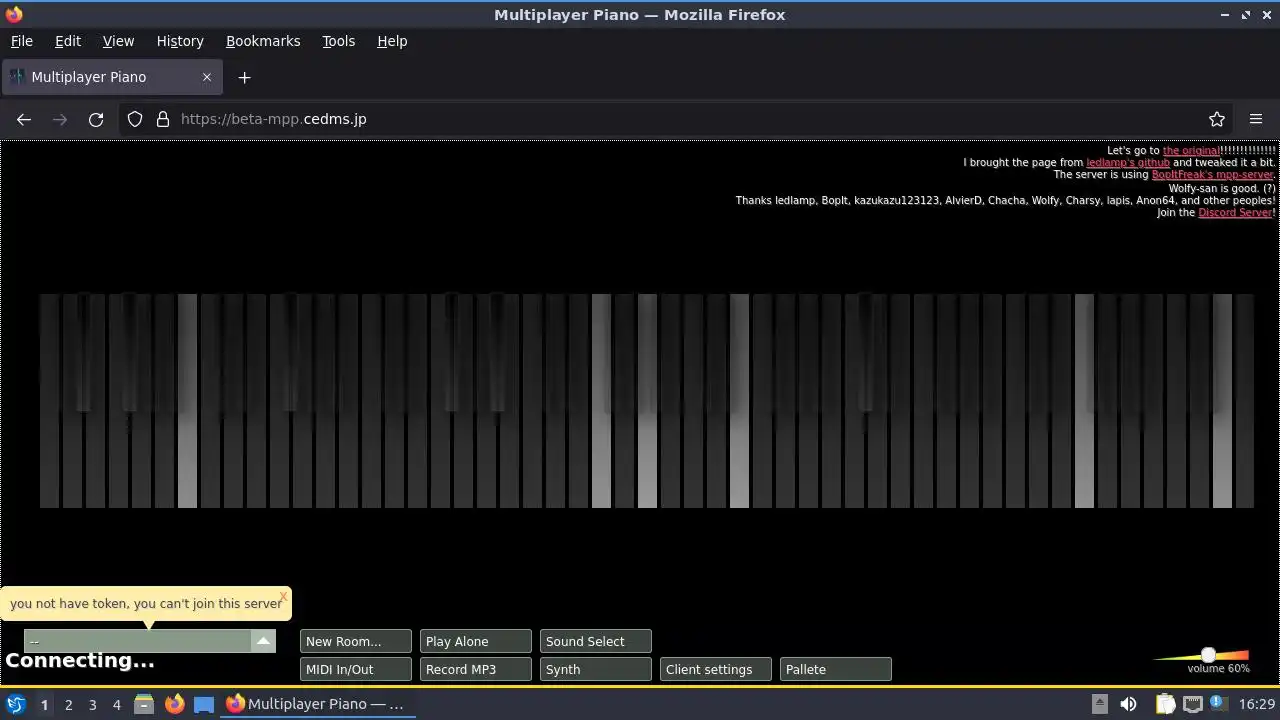Switch to workspace 2
Screen dimensions: 1280x720
[x=68, y=704]
